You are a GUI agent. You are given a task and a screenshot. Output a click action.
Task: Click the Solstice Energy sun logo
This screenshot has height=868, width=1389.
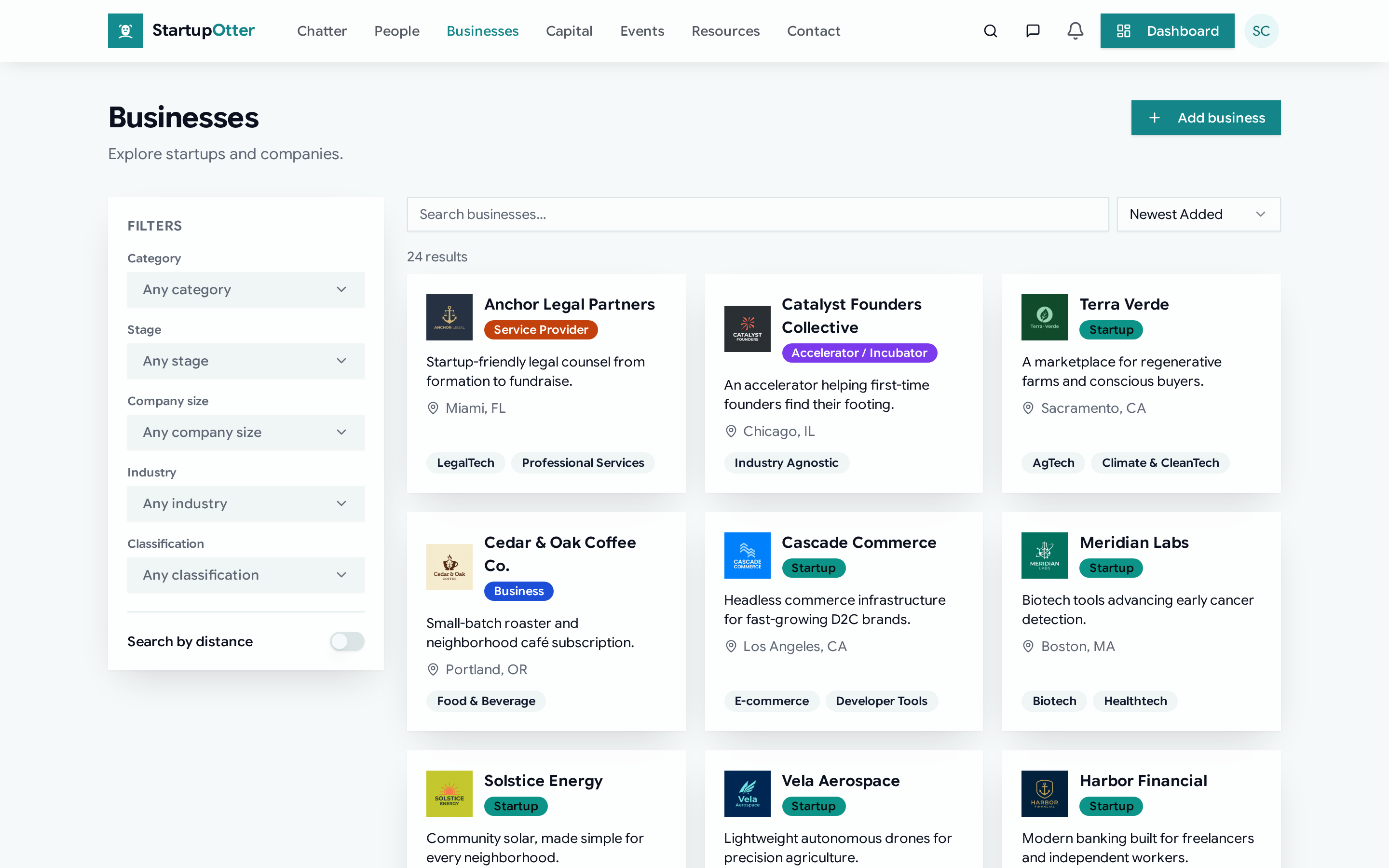pos(449,794)
